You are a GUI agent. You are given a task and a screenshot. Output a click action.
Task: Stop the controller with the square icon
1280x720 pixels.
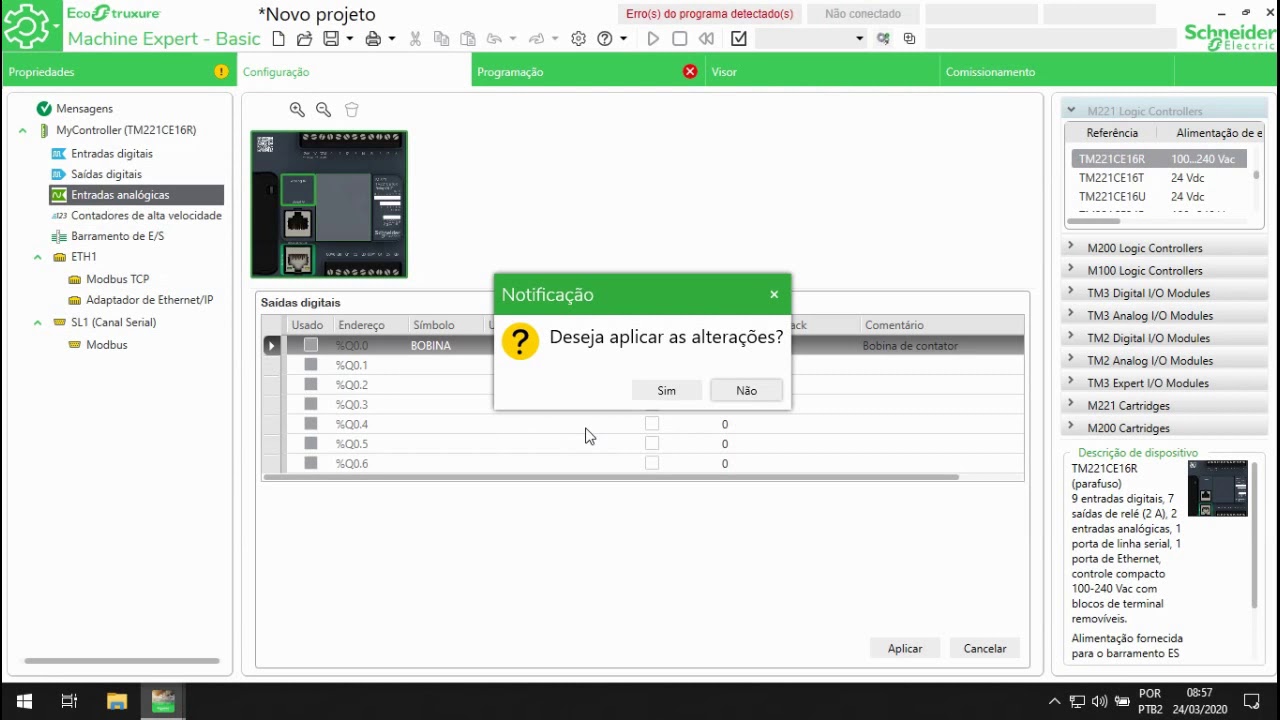coord(680,39)
